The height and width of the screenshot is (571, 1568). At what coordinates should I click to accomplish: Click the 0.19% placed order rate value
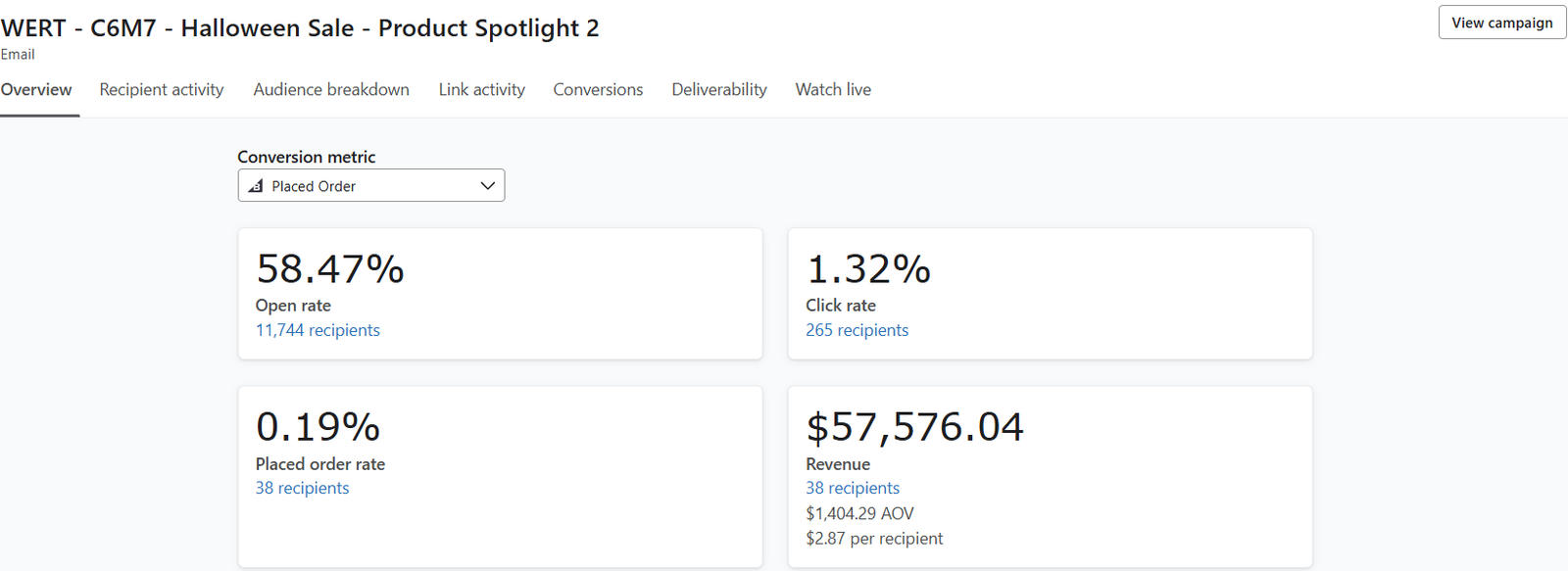(318, 427)
